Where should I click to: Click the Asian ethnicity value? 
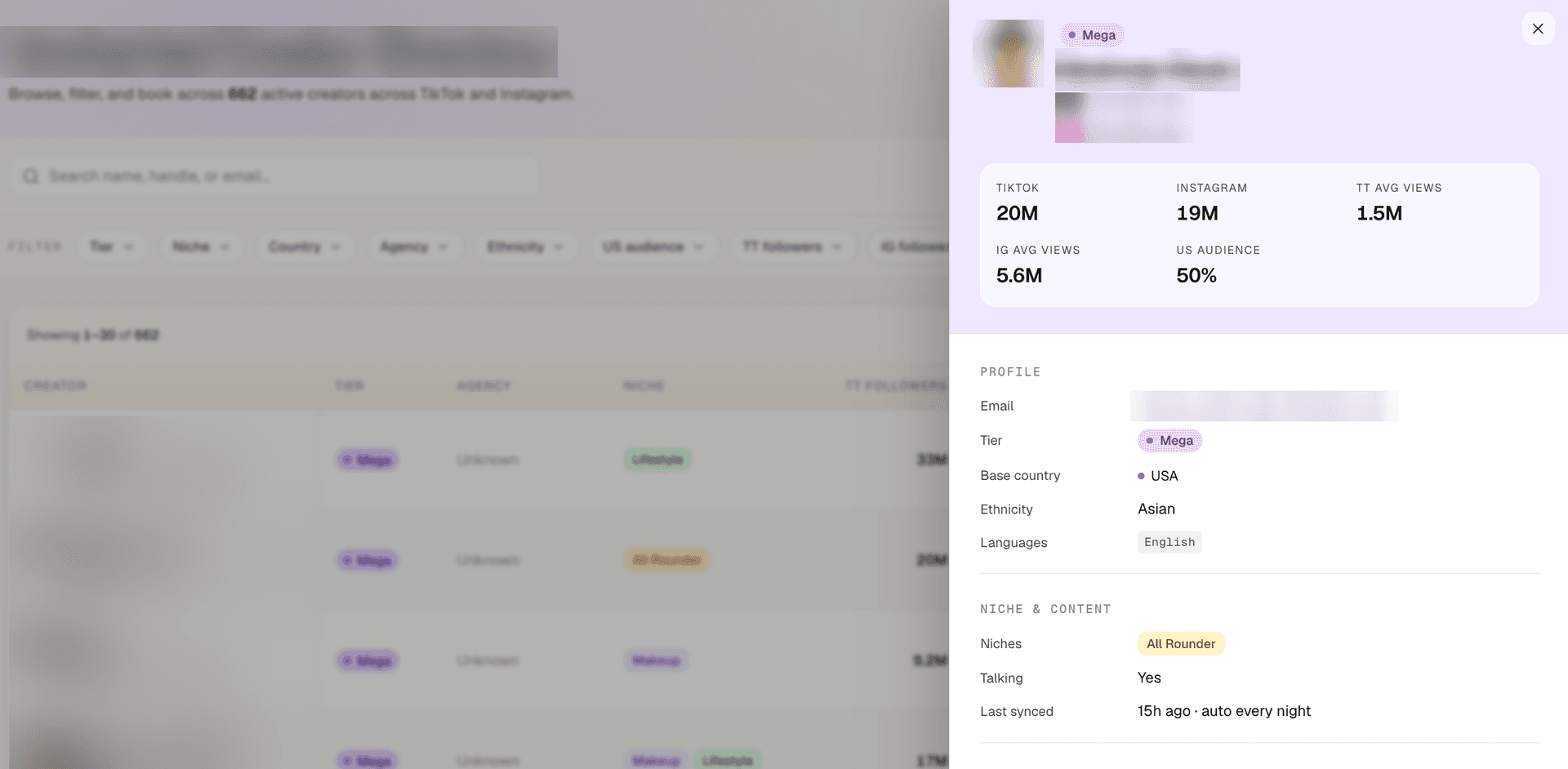pos(1156,509)
